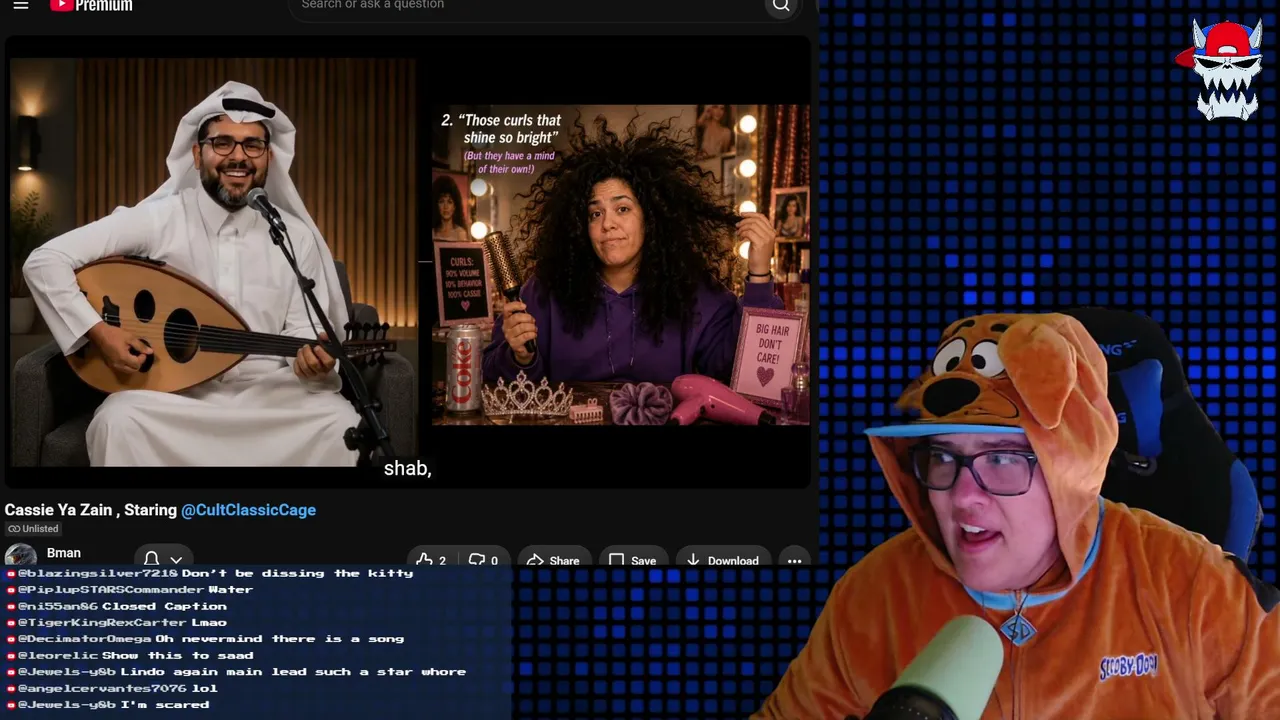Viewport: 1280px width, 720px height.
Task: Click the 'shab,' caption text on video
Action: tap(408, 469)
